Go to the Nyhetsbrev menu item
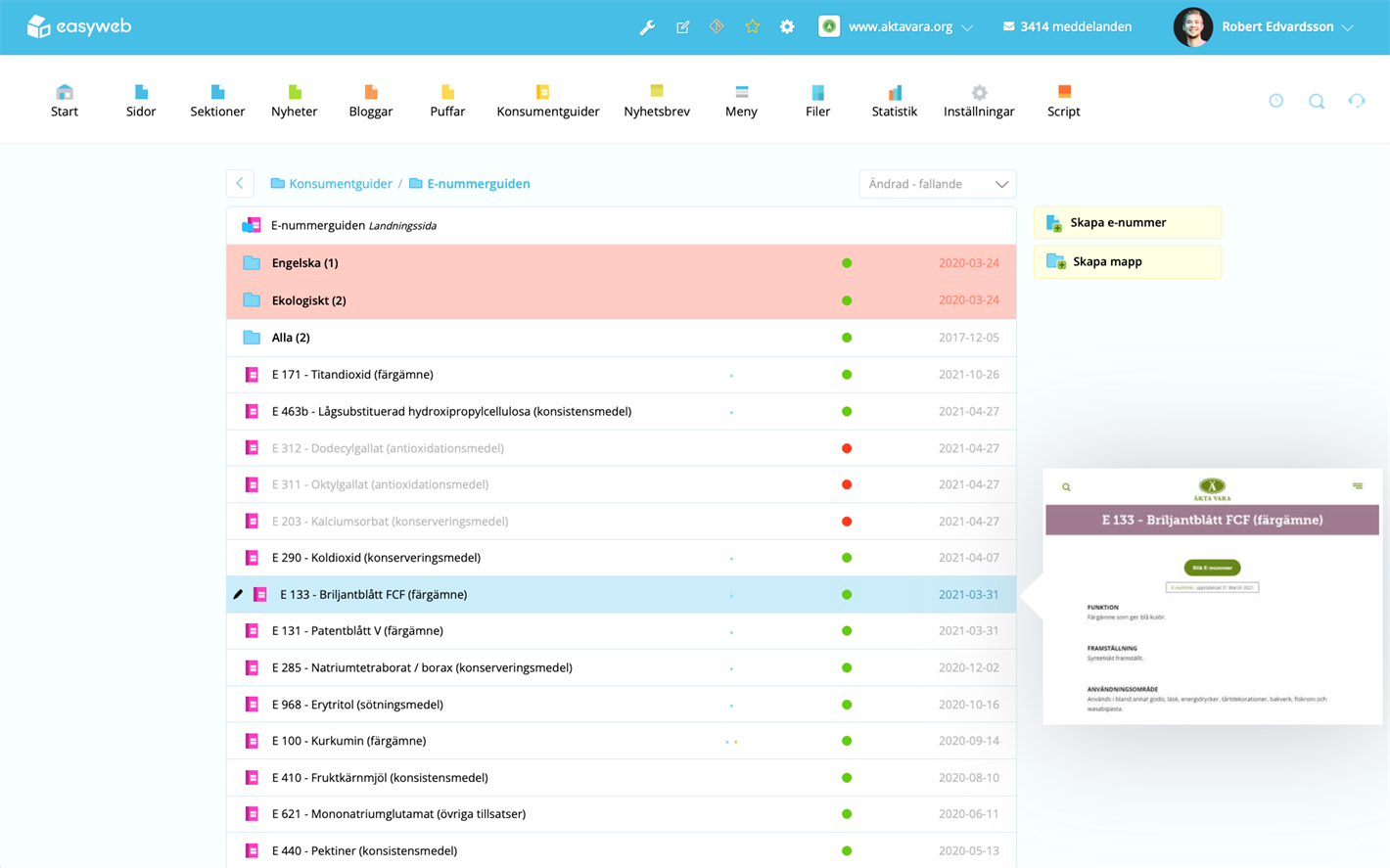This screenshot has width=1390, height=868. coord(657,101)
